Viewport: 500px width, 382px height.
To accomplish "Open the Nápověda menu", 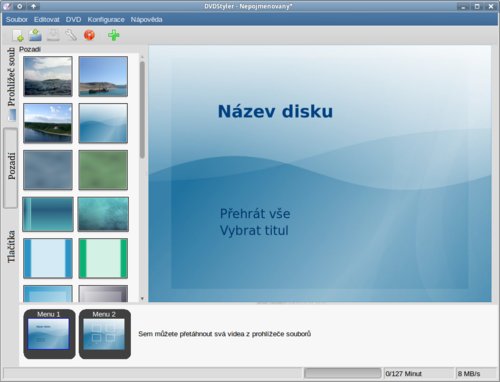I will coord(146,20).
